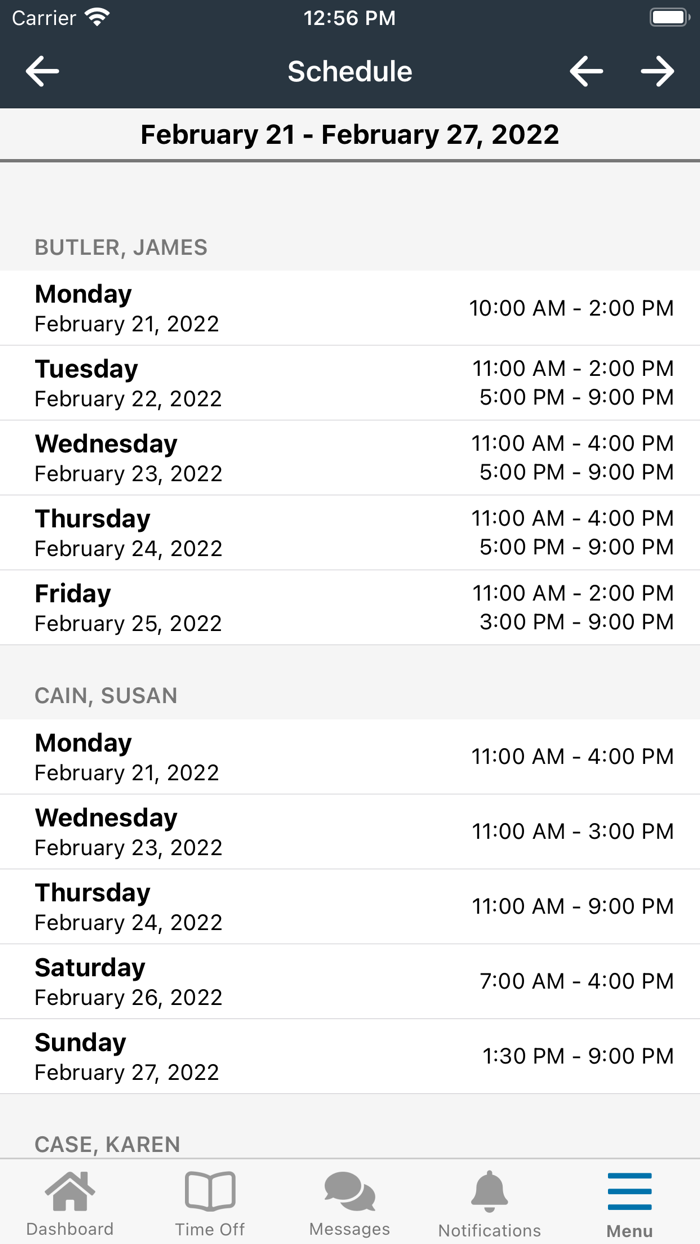The height and width of the screenshot is (1244, 700).
Task: Open James Butler's Monday February 21 shift
Action: (x=350, y=308)
